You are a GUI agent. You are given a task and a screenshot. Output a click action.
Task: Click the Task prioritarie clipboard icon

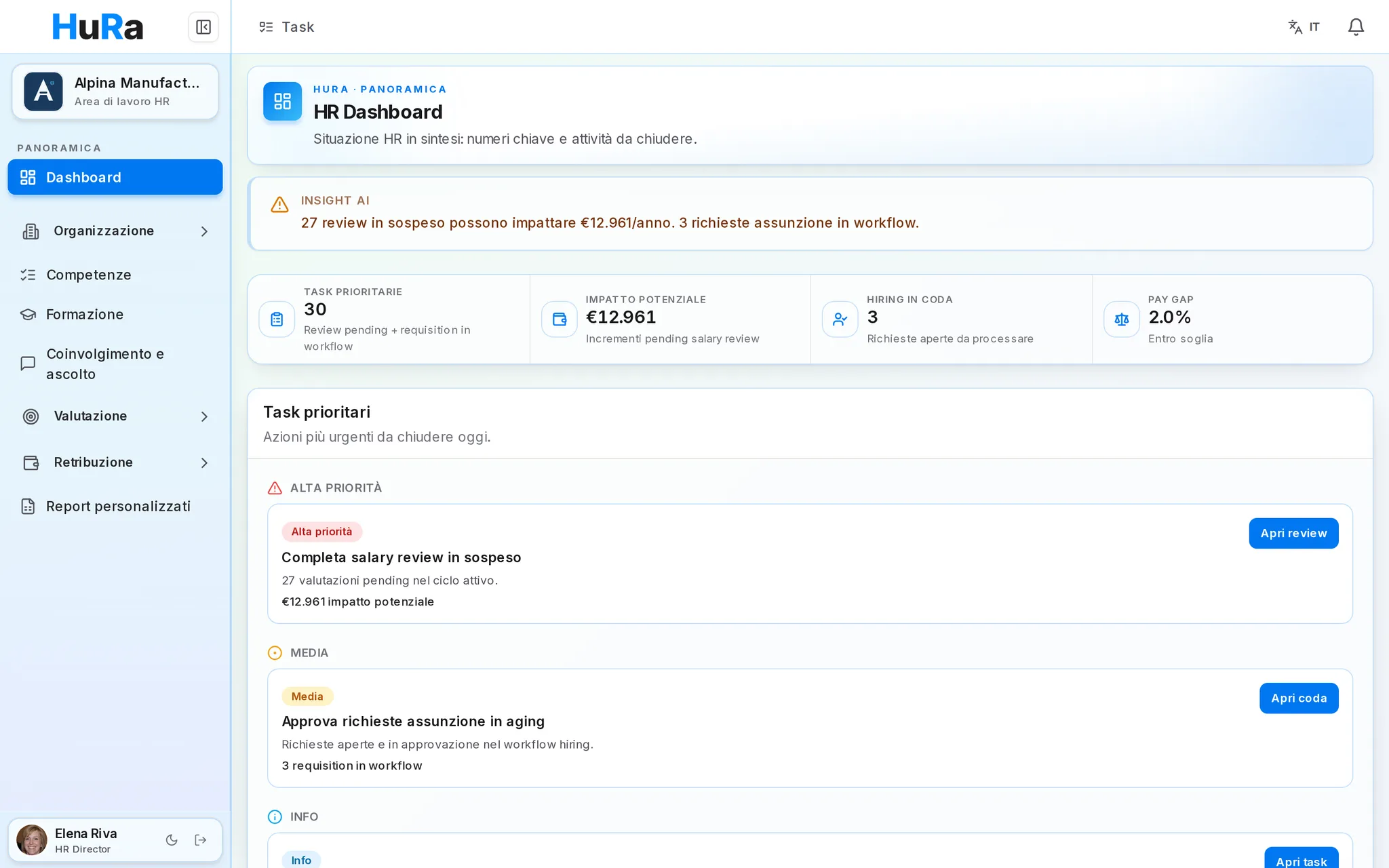point(277,319)
